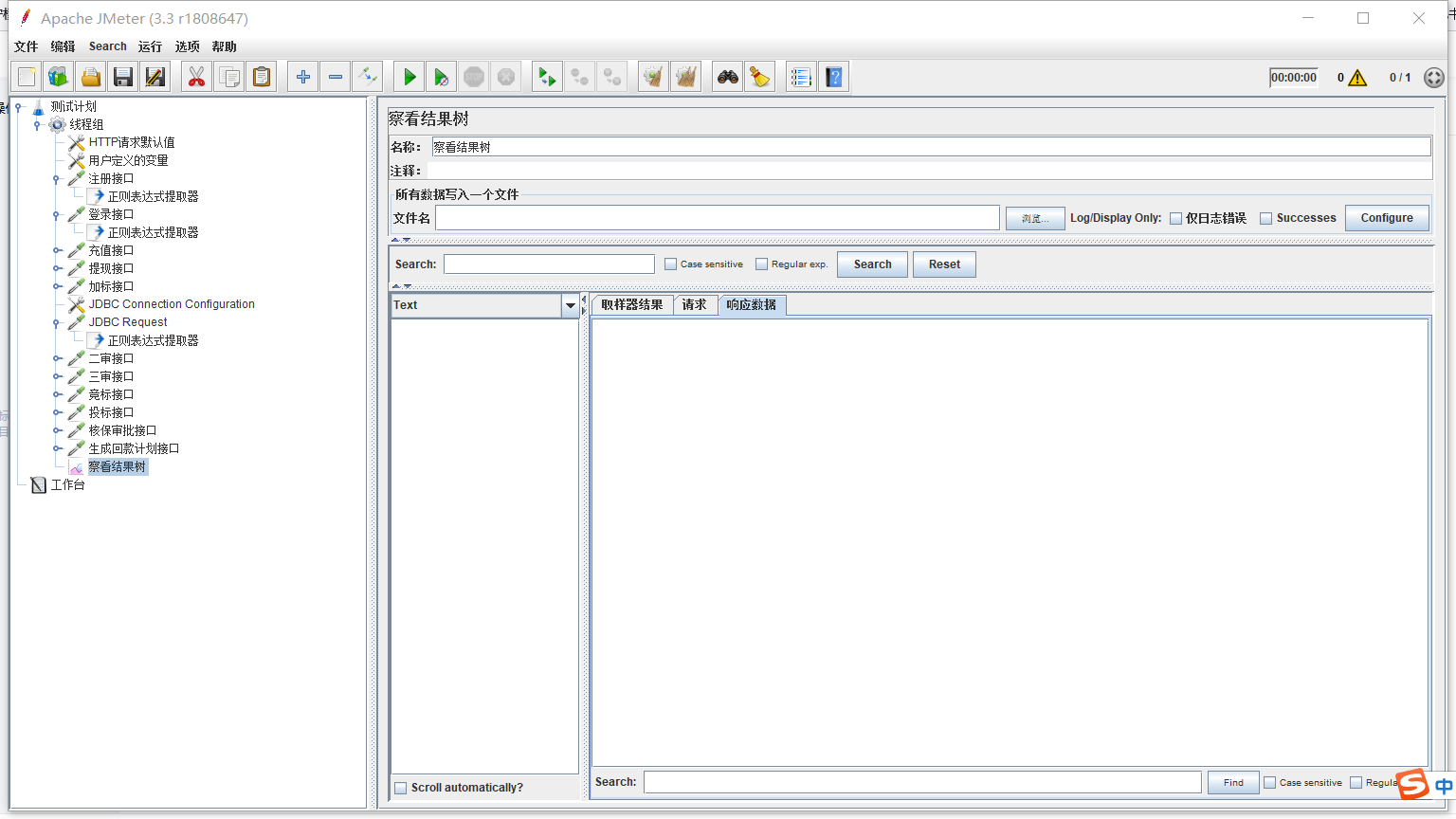
Task: Select HTTP请求默认值 in tree
Action: pyautogui.click(x=132, y=143)
